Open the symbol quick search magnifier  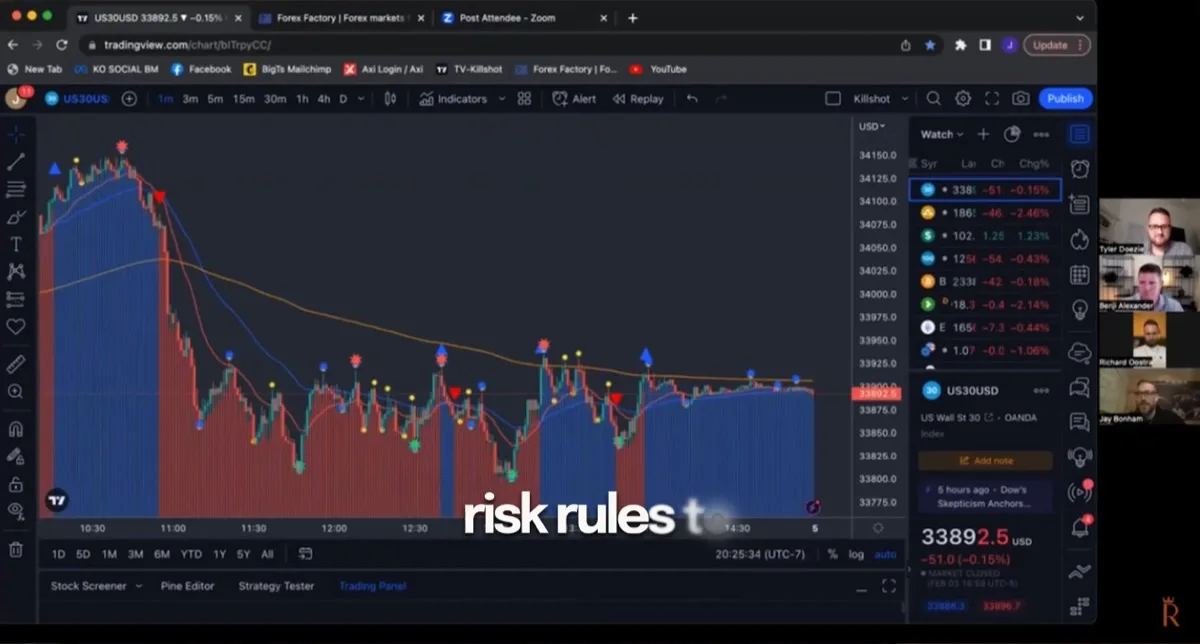click(x=933, y=99)
